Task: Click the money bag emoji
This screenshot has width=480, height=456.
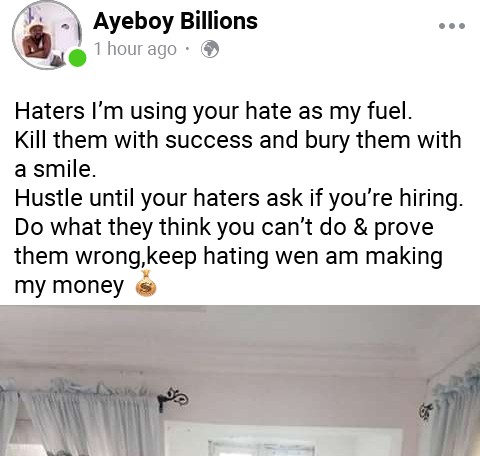Action: pos(146,283)
